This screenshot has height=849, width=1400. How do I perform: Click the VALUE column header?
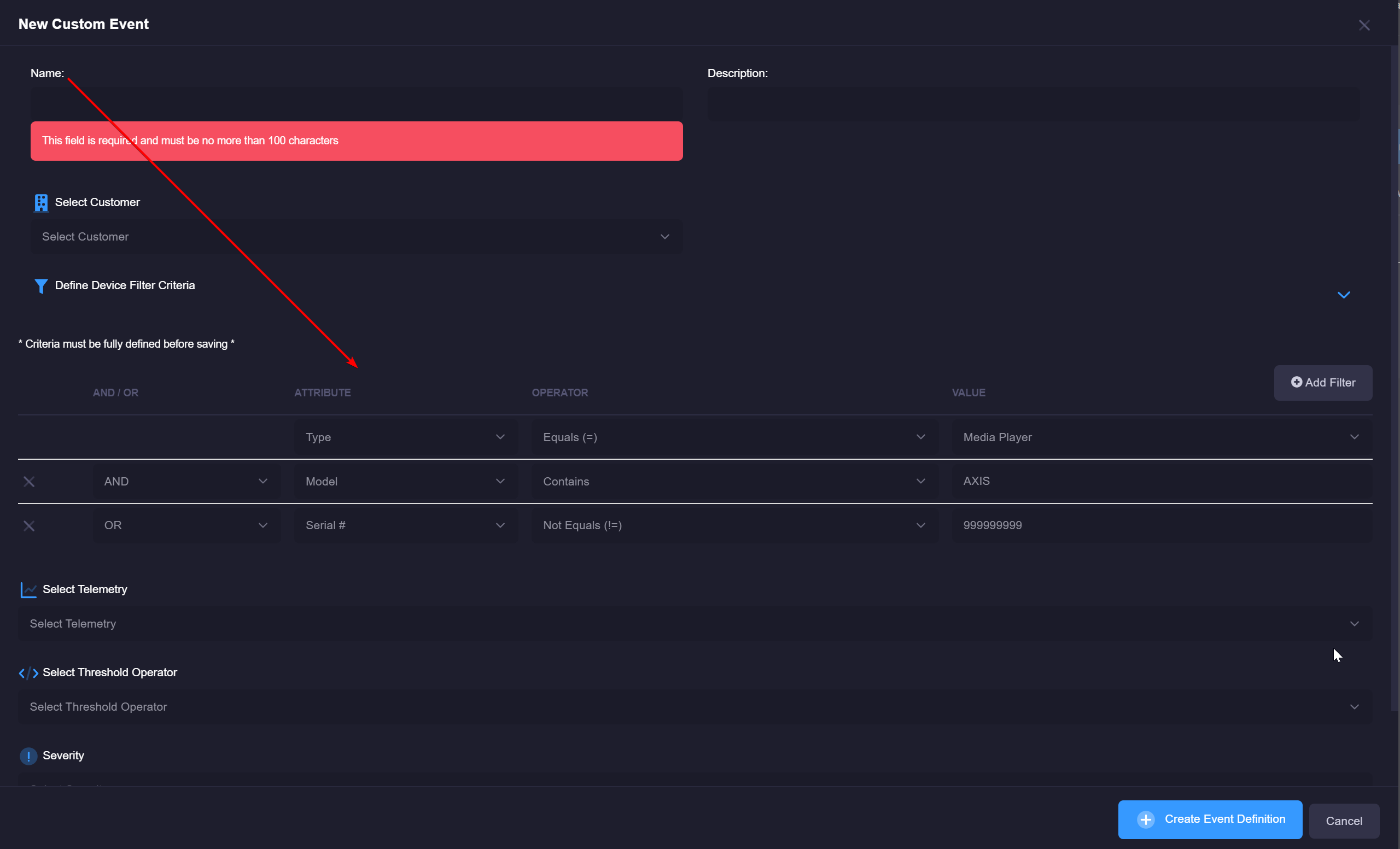[x=968, y=393]
